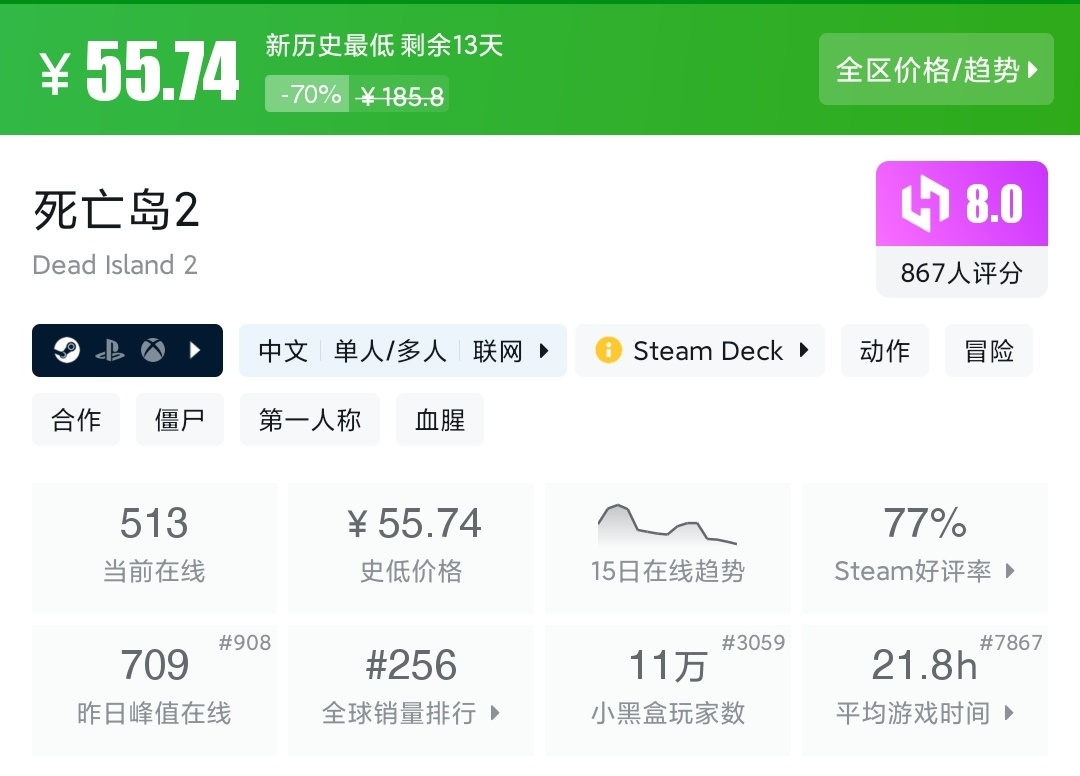Expand the language and multiplayer info arrow
This screenshot has width=1080, height=776.
545,351
